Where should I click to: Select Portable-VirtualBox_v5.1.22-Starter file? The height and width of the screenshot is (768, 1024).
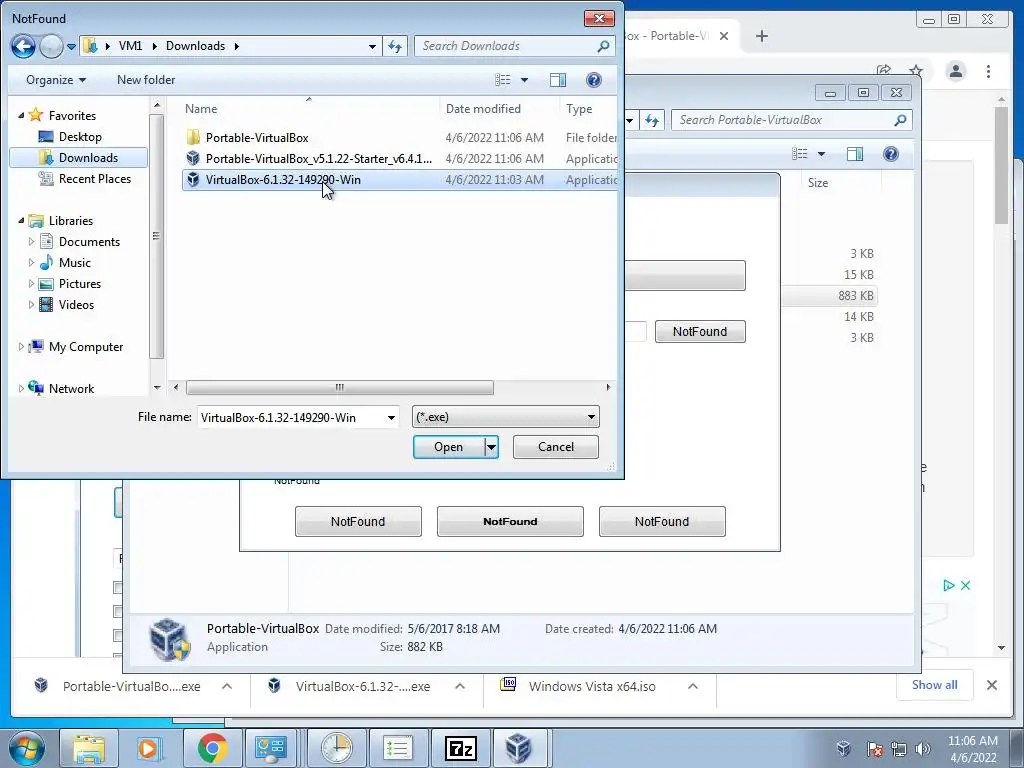pos(318,158)
